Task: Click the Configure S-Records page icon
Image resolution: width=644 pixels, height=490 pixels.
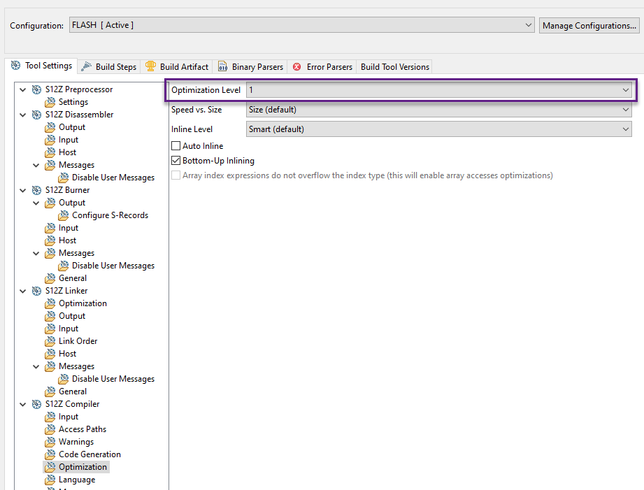Action: [64, 215]
